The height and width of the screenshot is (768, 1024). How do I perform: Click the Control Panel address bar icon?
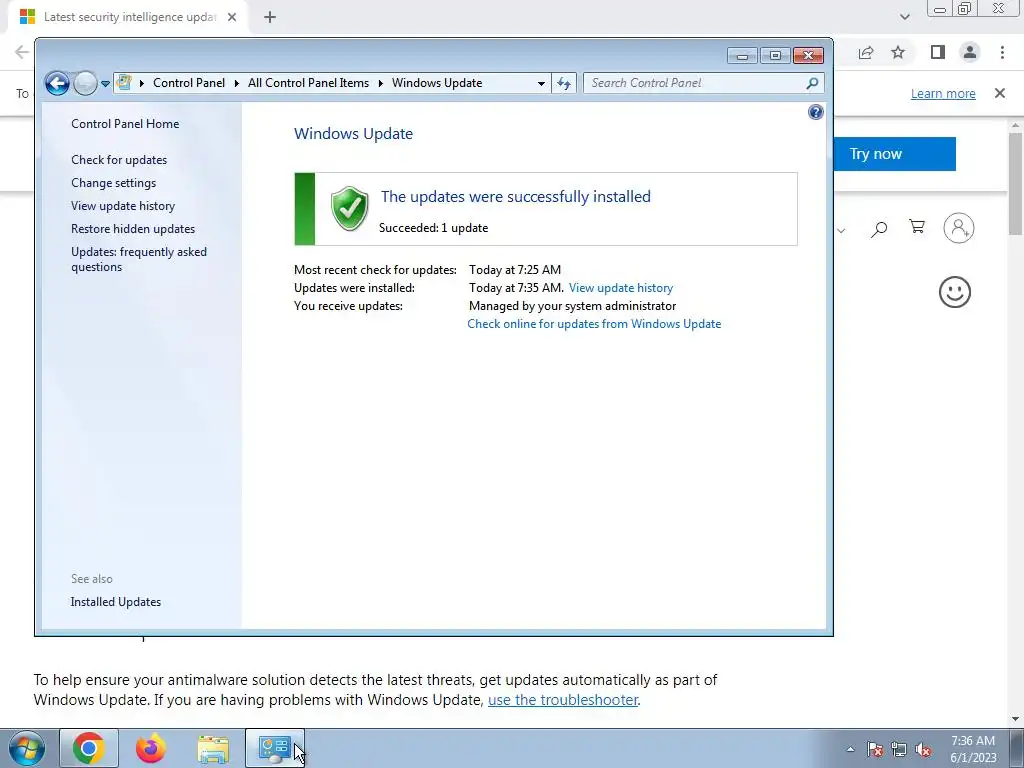coord(124,82)
